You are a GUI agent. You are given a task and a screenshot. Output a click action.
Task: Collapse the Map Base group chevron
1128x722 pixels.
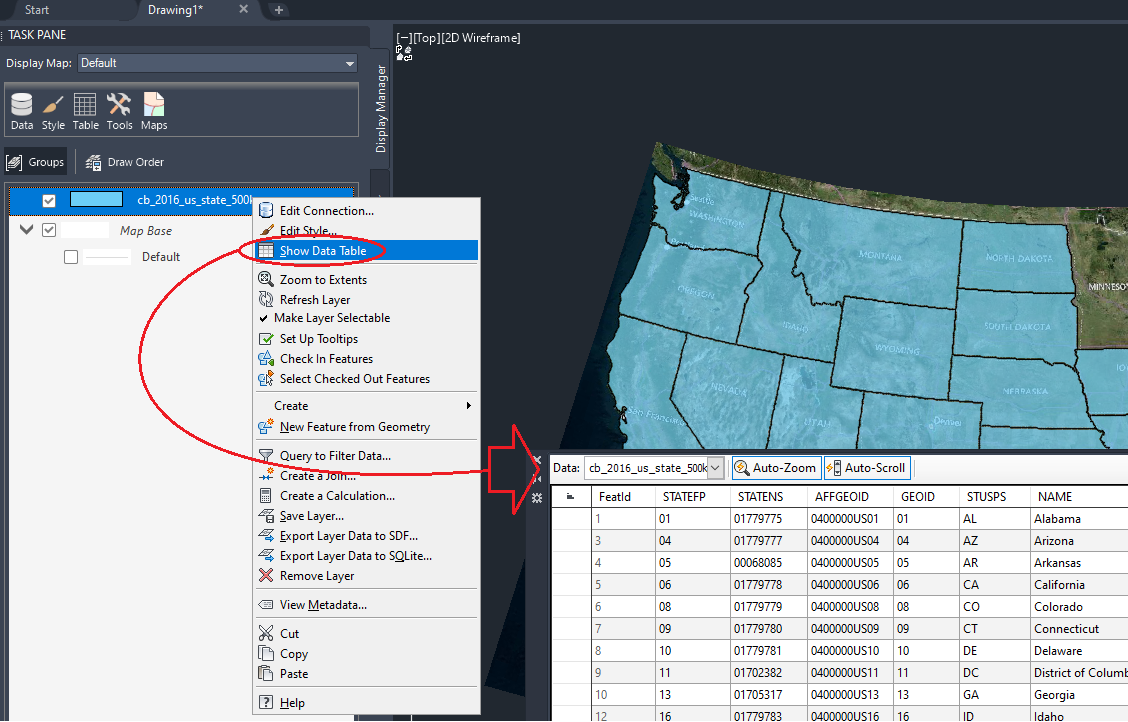pos(25,229)
